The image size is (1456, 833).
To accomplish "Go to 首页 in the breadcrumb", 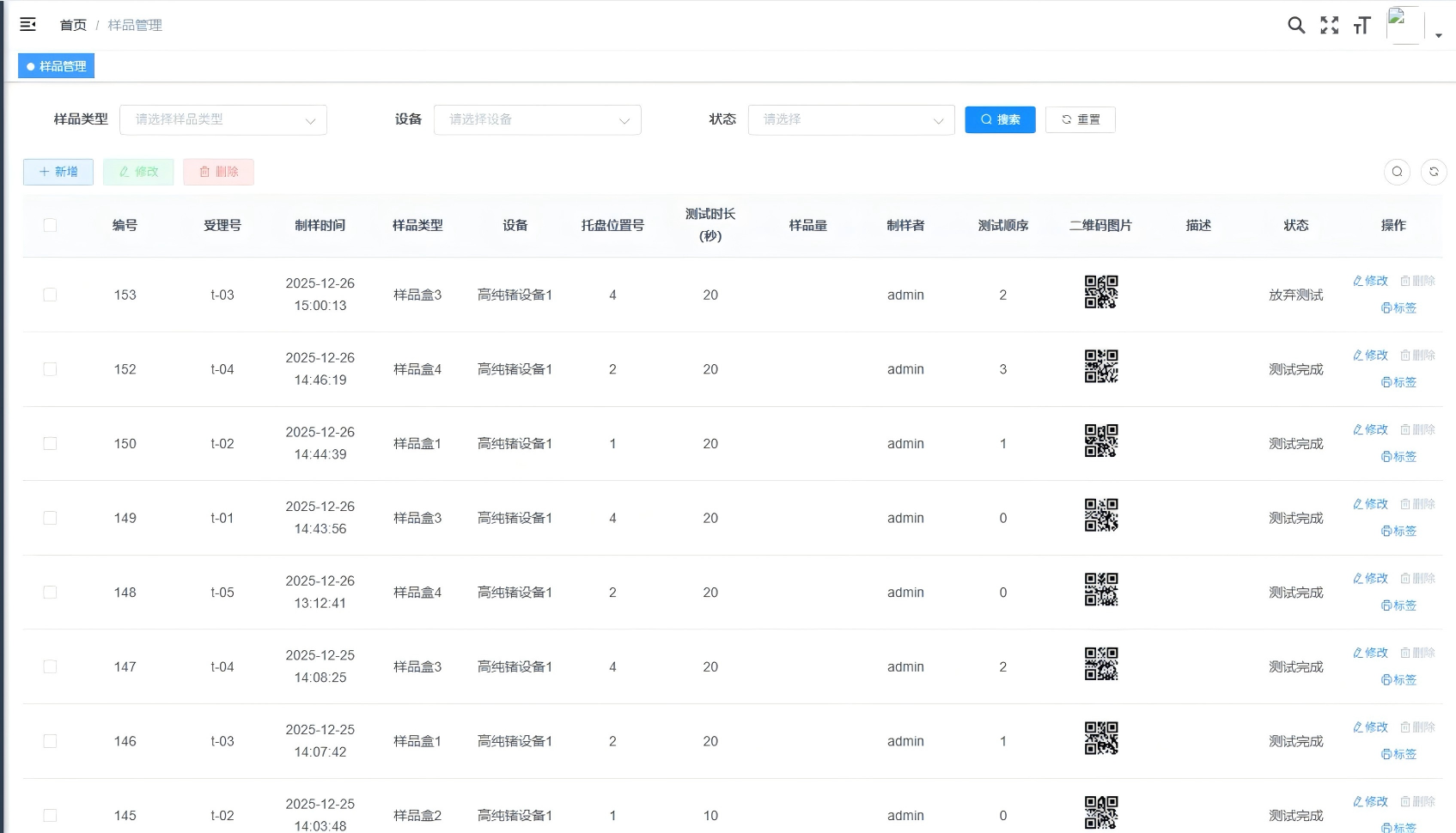I will [73, 25].
